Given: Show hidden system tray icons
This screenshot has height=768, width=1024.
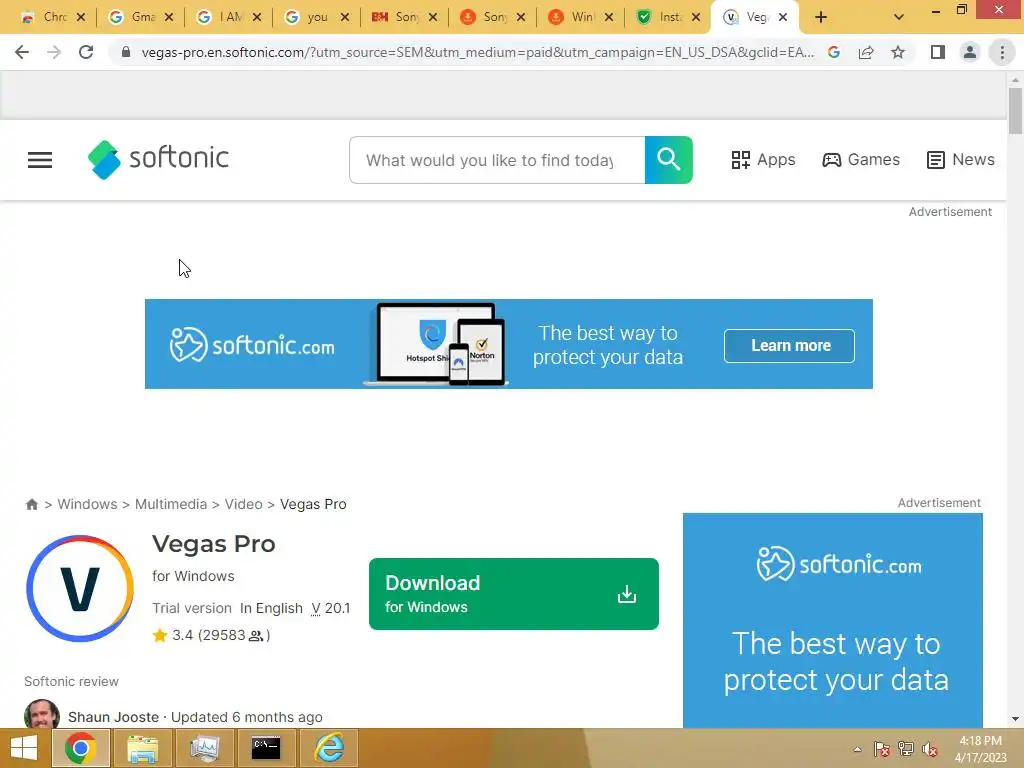Looking at the screenshot, I should point(857,749).
